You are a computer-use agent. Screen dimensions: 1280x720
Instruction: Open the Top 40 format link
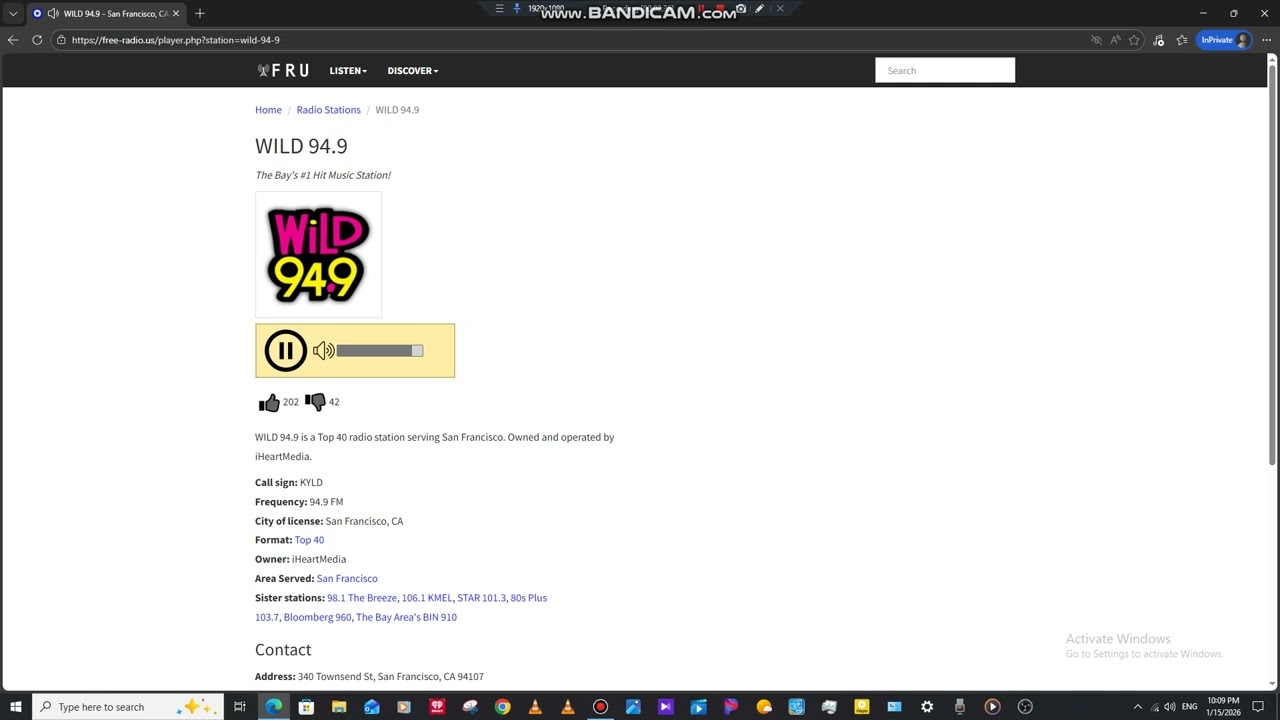click(x=309, y=540)
